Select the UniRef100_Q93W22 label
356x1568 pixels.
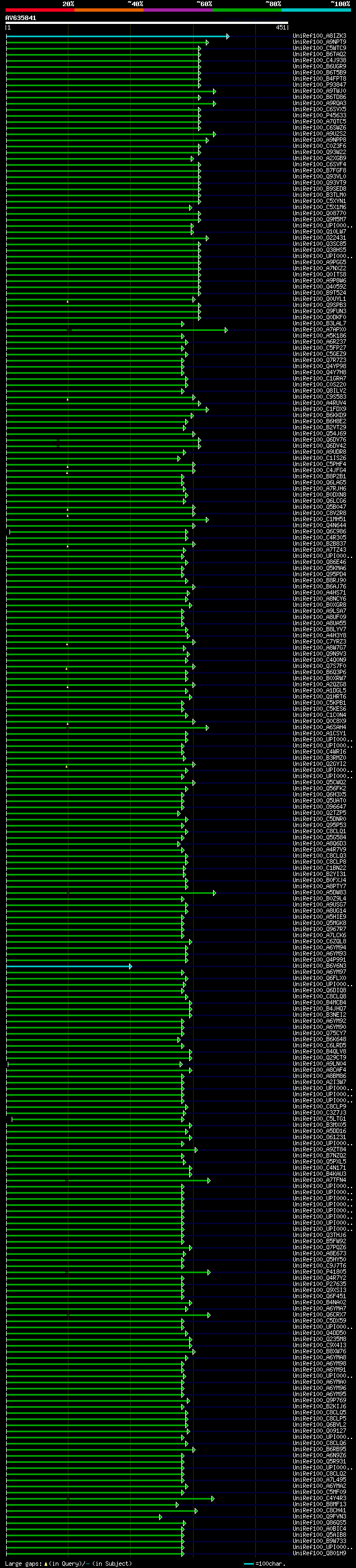point(319,152)
